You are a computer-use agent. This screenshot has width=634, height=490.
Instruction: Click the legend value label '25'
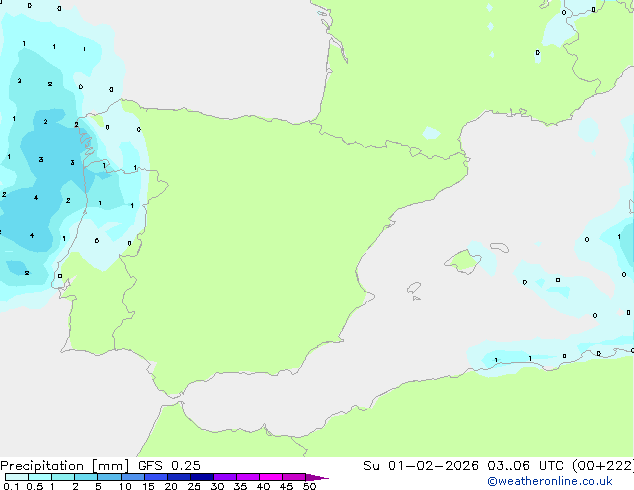pyautogui.click(x=194, y=486)
